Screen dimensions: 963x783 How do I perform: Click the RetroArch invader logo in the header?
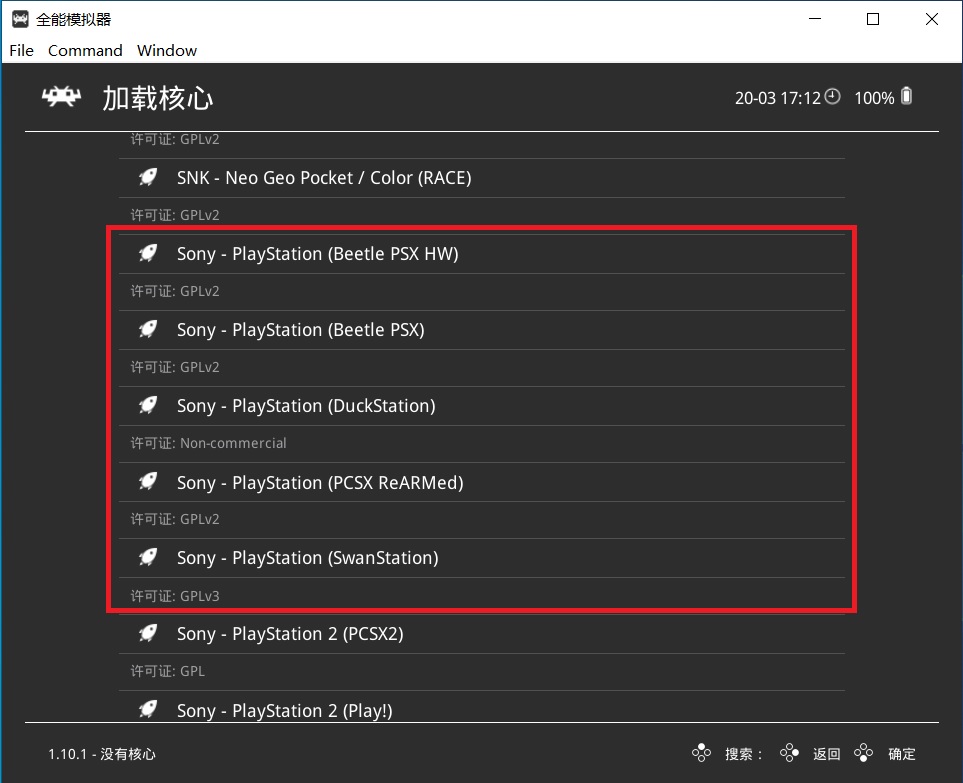pyautogui.click(x=60, y=97)
